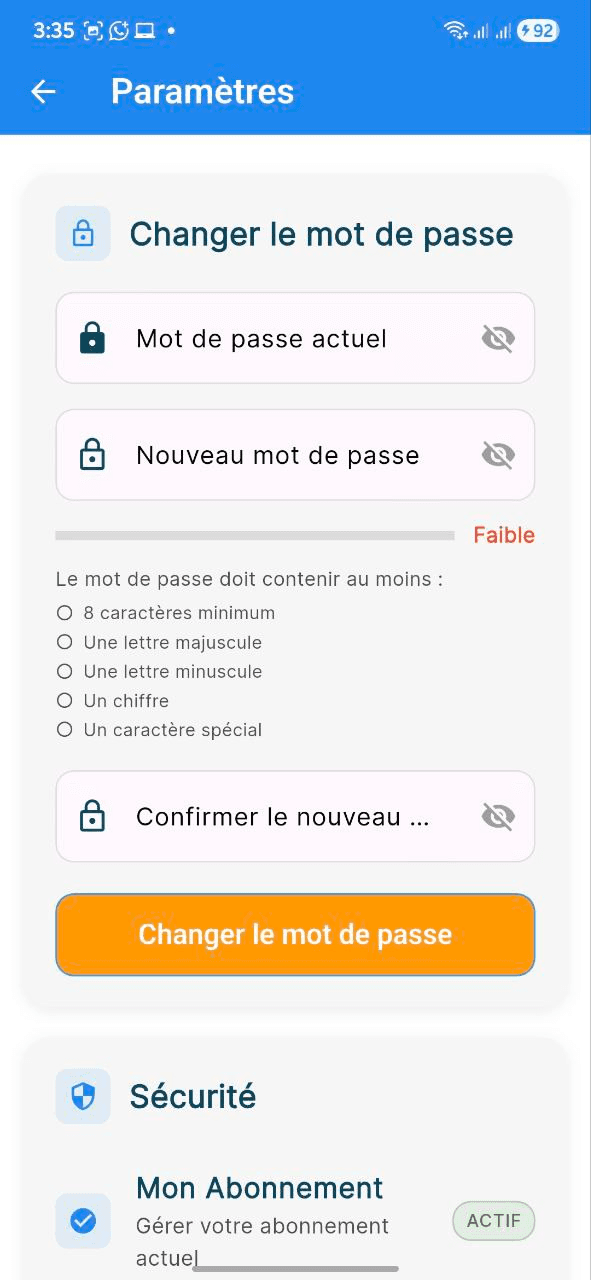Image resolution: width=591 pixels, height=1280 pixels.
Task: Tap the back arrow to leave Paramètres
Action: pos(42,91)
